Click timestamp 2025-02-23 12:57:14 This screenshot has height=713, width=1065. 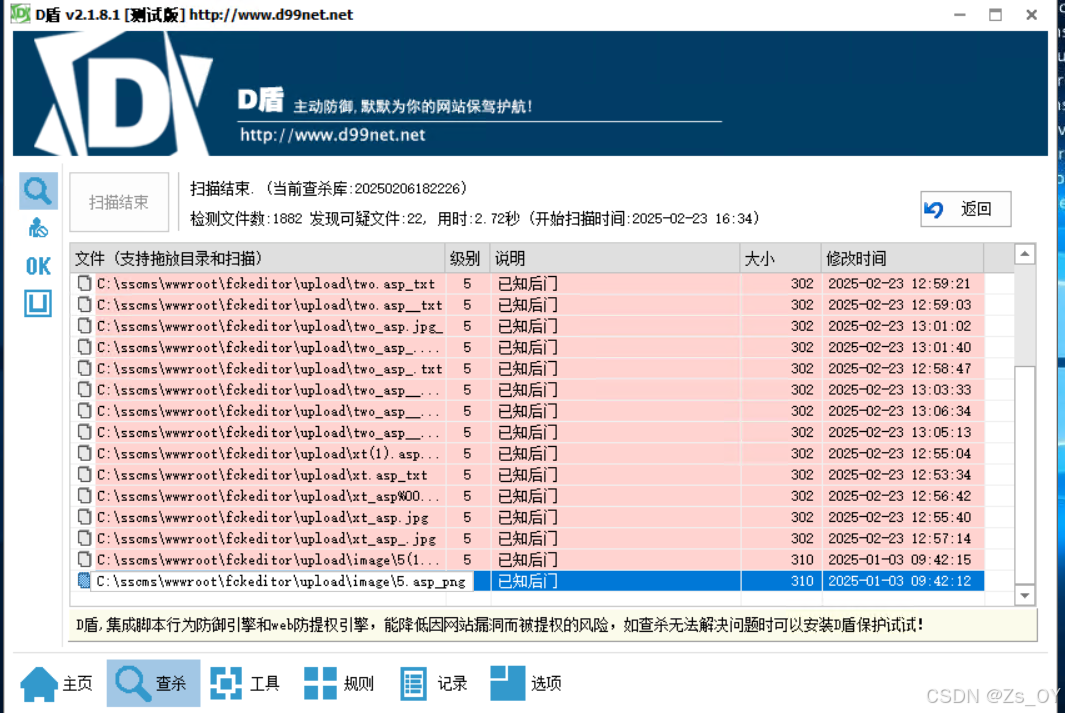point(899,538)
